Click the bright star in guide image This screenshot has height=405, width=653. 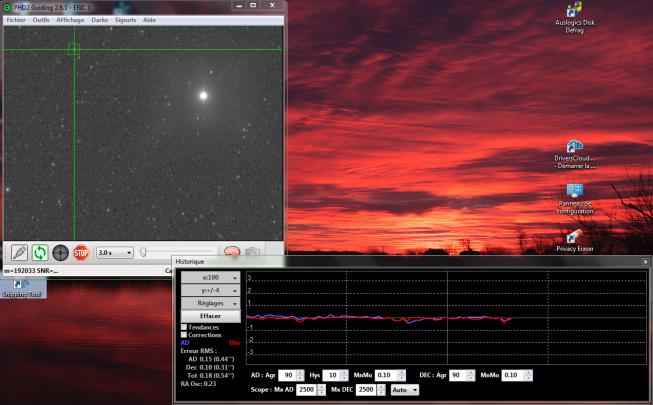[x=203, y=95]
